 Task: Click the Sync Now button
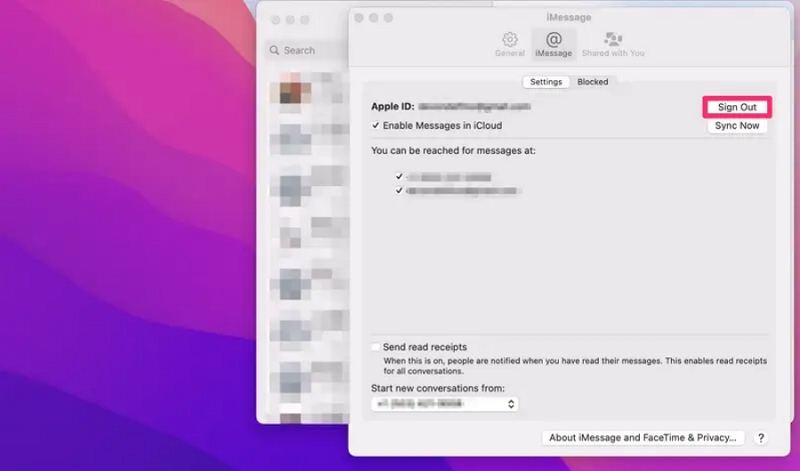[x=737, y=126]
